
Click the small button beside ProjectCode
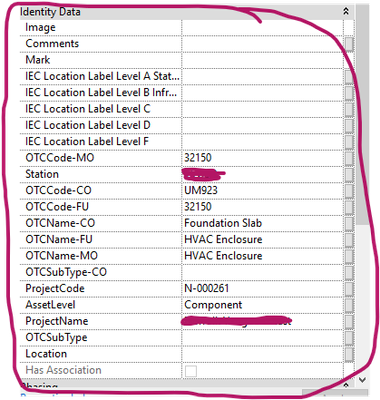(x=349, y=289)
